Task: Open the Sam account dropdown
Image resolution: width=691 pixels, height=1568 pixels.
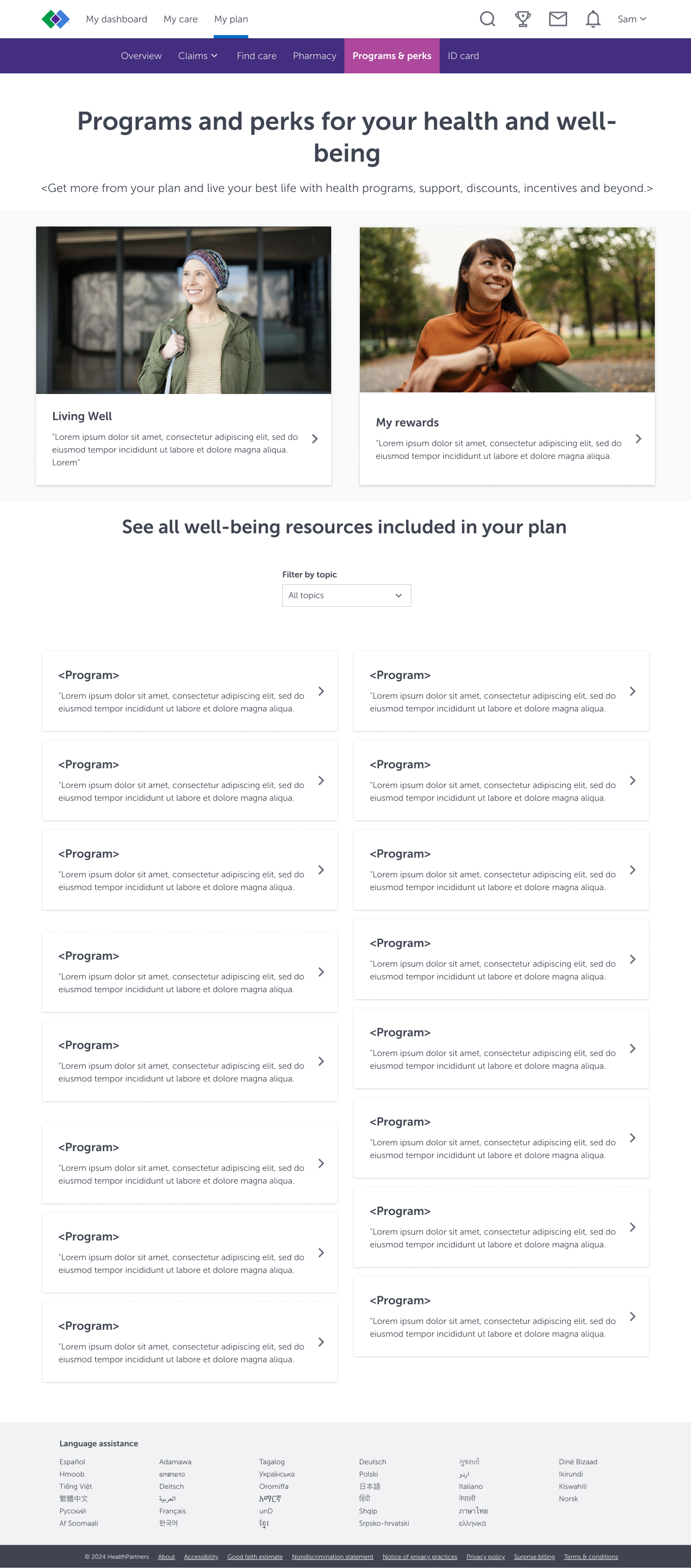Action: tap(632, 19)
